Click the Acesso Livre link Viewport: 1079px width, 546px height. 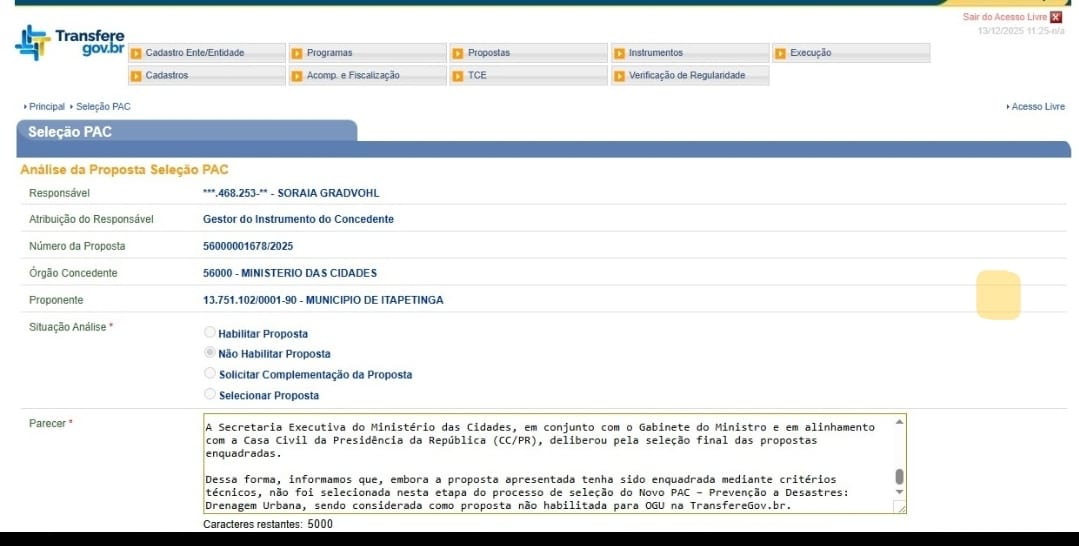1038,107
